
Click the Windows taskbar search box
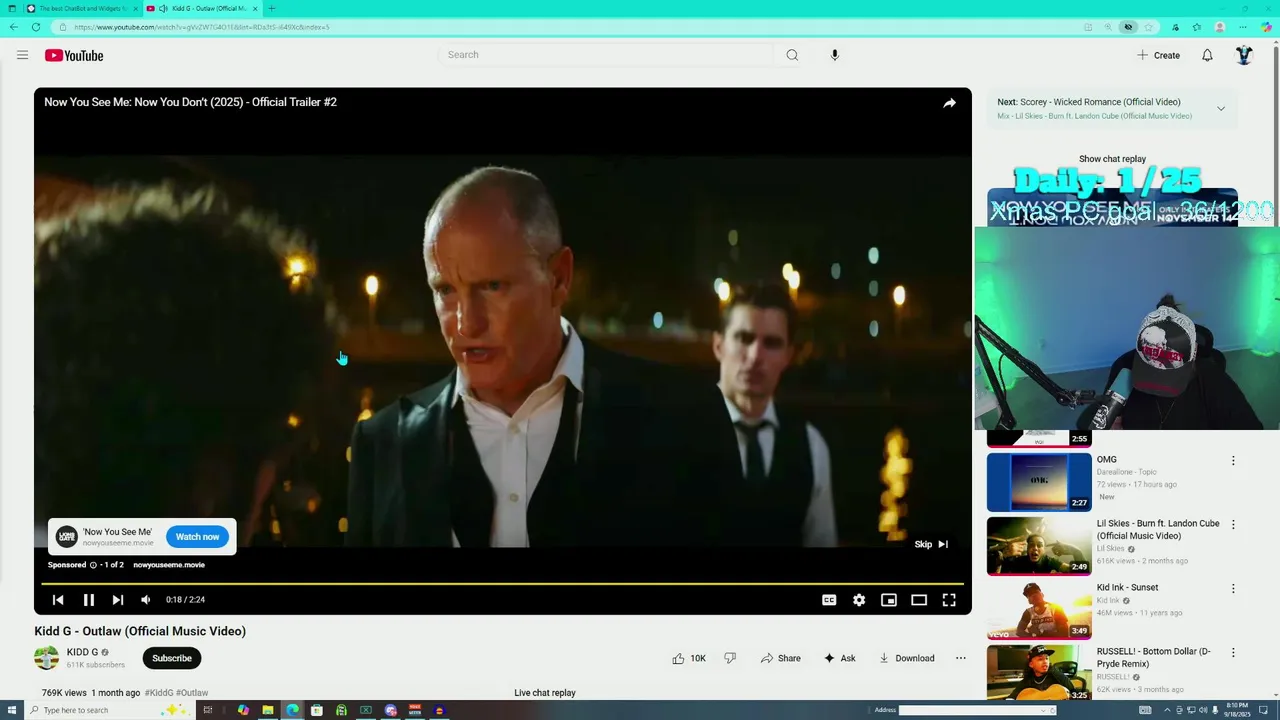point(108,710)
